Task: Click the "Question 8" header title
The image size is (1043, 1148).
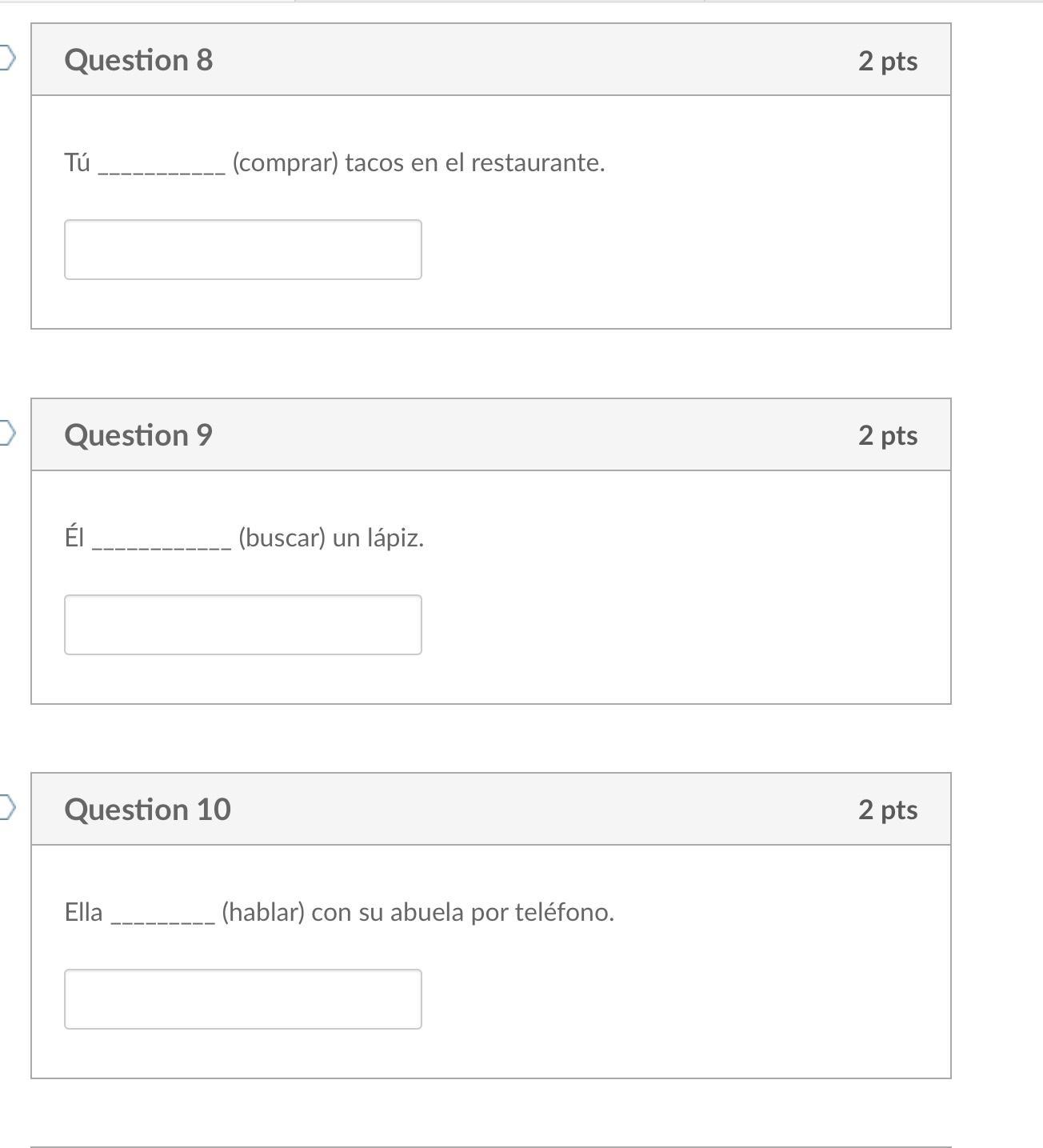Action: pyautogui.click(x=138, y=60)
